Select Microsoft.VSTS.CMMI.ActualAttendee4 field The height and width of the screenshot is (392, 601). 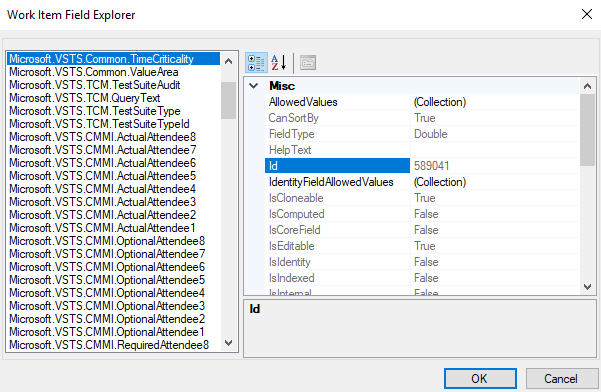(114, 189)
